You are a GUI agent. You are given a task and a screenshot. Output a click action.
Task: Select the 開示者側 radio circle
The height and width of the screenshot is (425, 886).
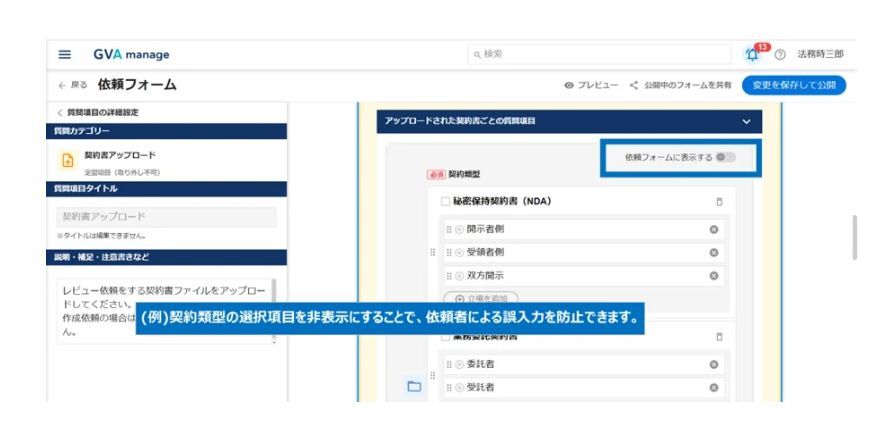[x=459, y=229]
